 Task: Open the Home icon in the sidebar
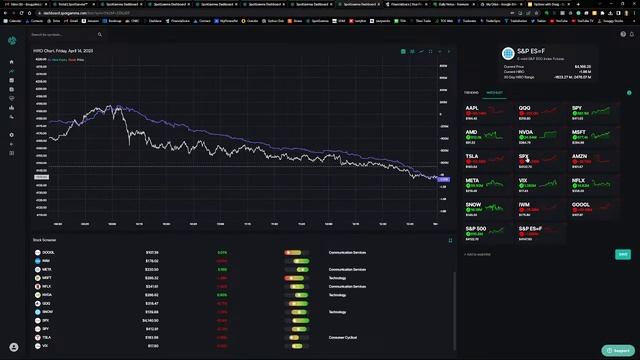point(11,62)
